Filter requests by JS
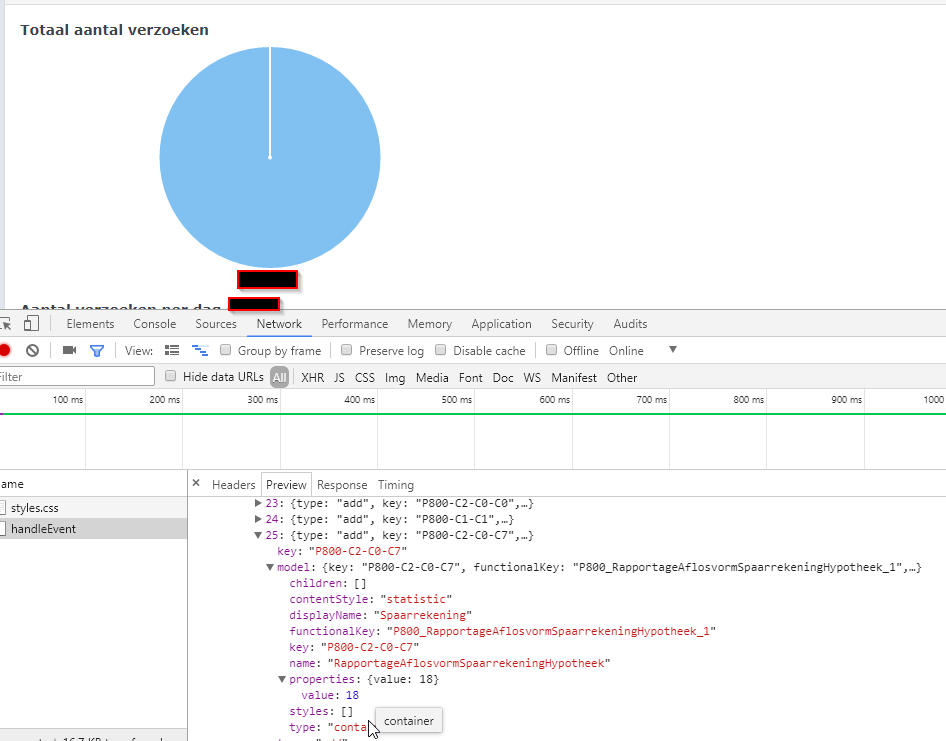Screen dimensions: 946x741 [340, 377]
